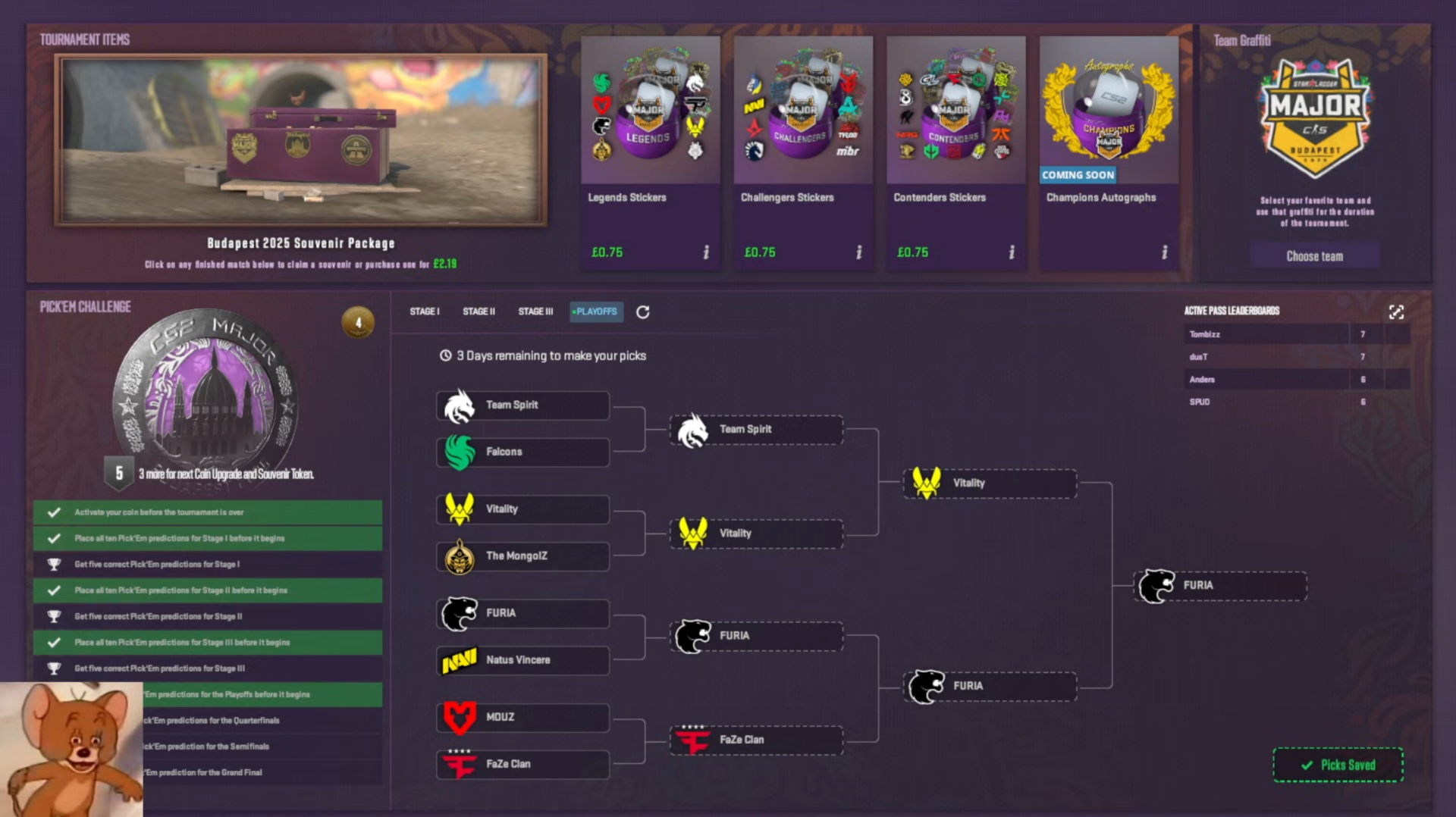Open info icon on Contenders Stickers card
1456x817 pixels.
(x=1012, y=252)
